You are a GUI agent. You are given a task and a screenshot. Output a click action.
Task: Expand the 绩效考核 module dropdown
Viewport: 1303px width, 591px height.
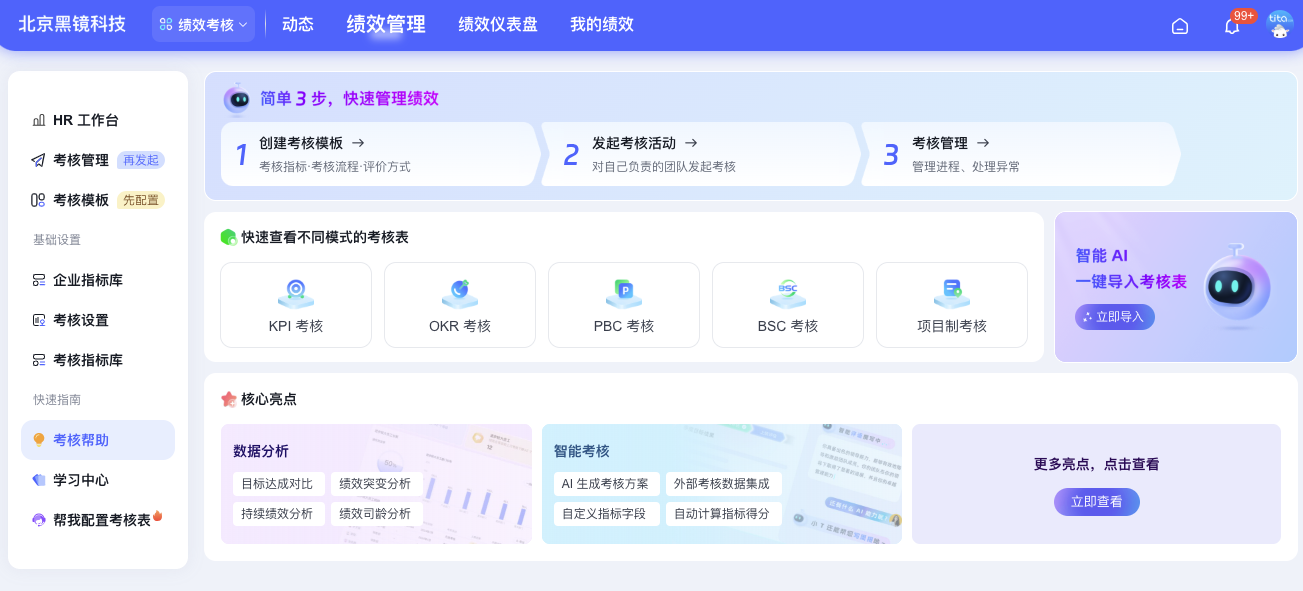tap(204, 25)
